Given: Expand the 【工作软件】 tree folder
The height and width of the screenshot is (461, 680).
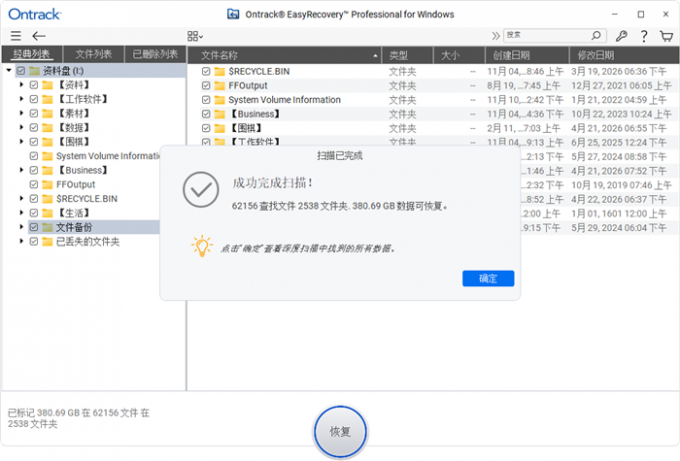Looking at the screenshot, I should point(21,99).
